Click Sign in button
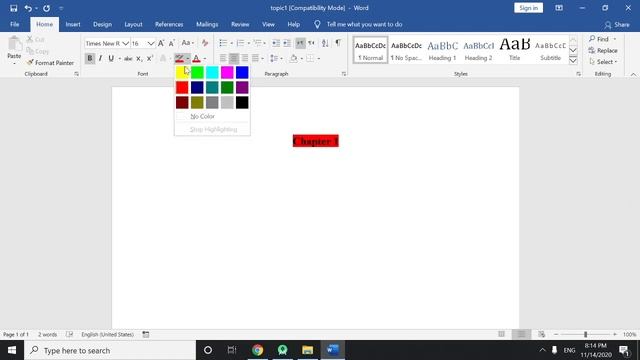640x360 pixels. (528, 8)
